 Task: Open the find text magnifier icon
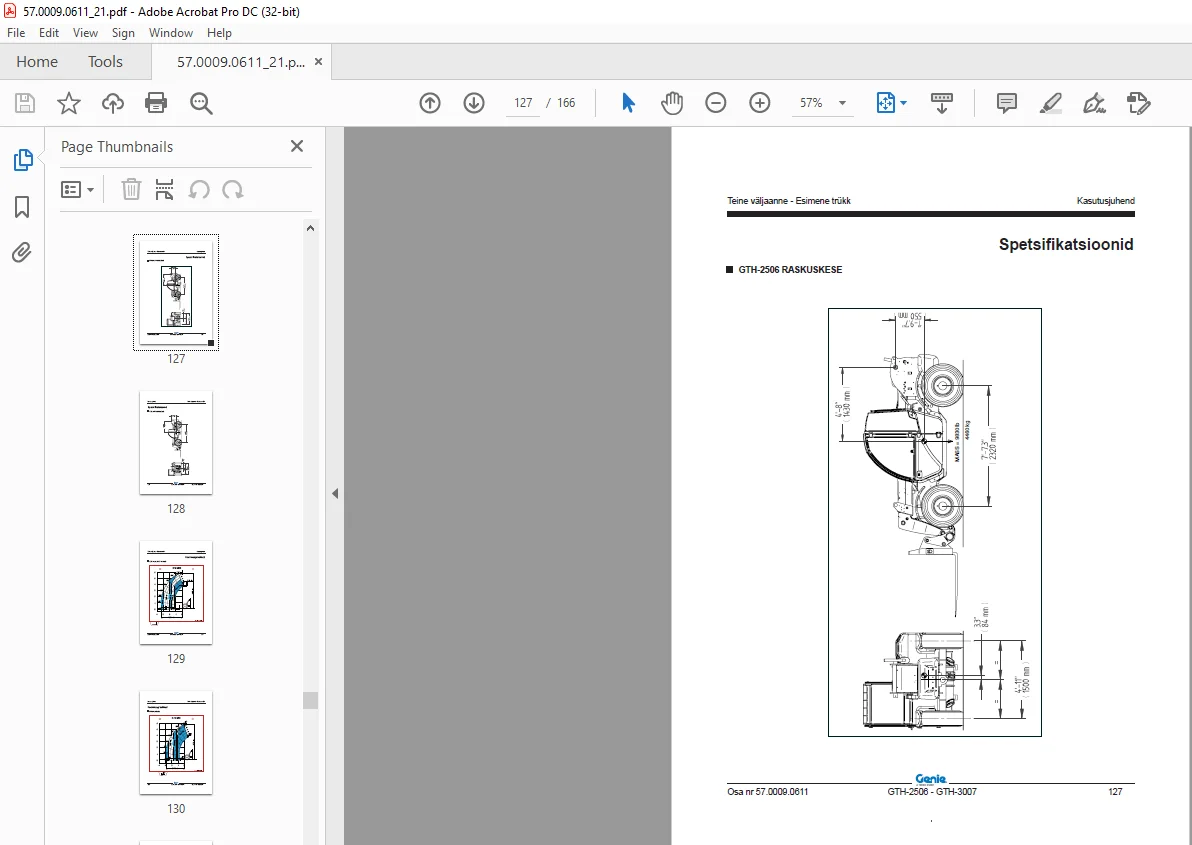tap(201, 103)
